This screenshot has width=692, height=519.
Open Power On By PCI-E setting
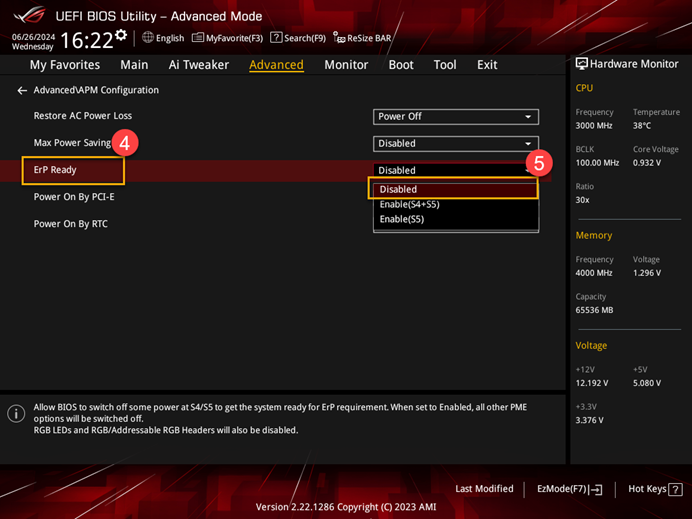tap(74, 197)
